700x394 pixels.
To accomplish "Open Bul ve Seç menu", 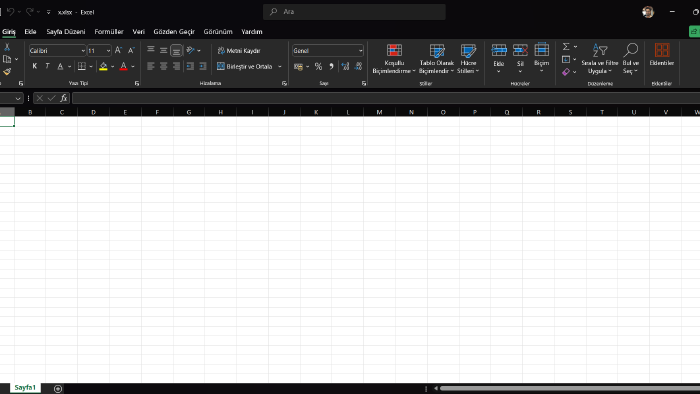I will [630, 59].
